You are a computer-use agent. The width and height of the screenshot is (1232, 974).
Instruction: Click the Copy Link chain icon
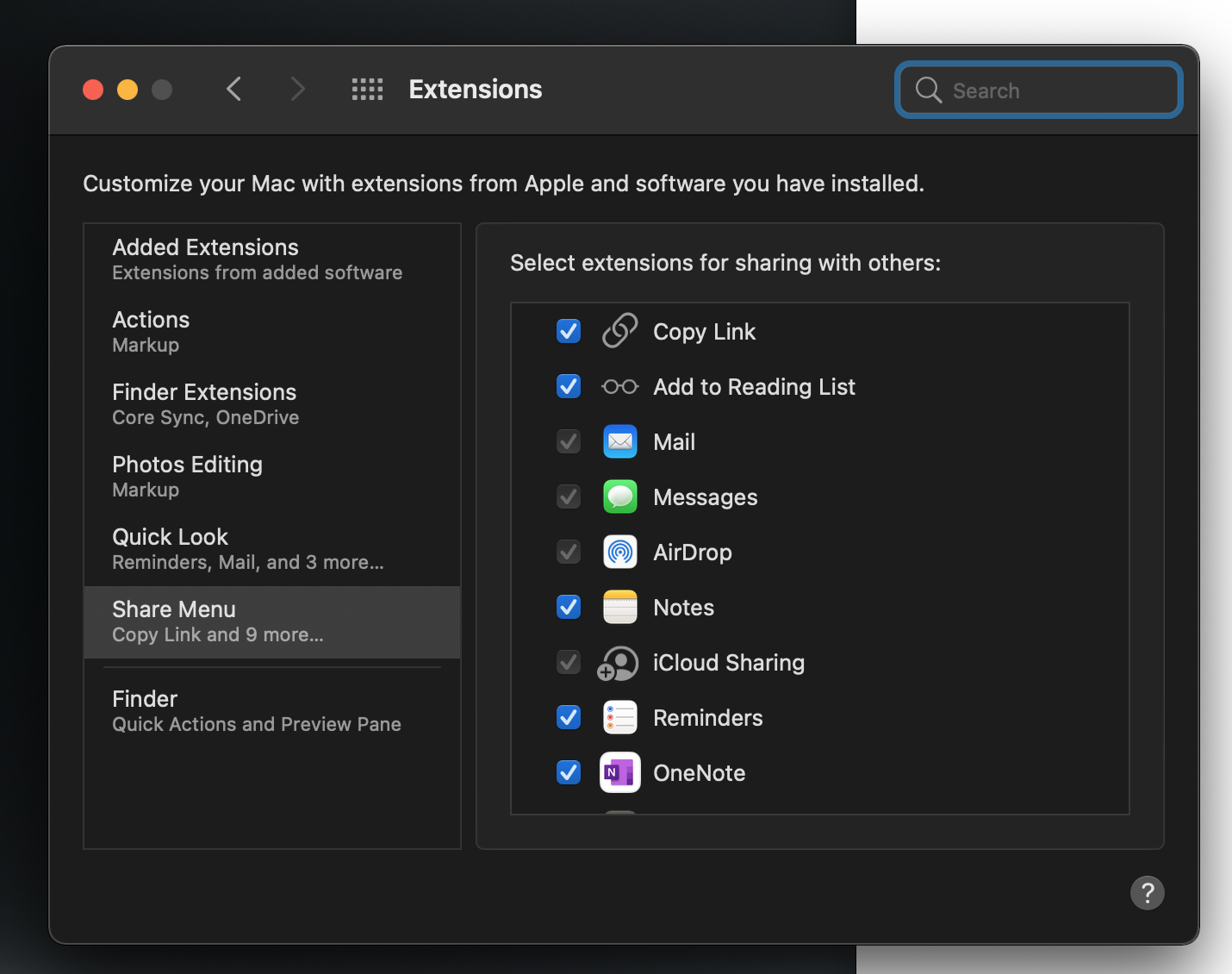tap(619, 331)
